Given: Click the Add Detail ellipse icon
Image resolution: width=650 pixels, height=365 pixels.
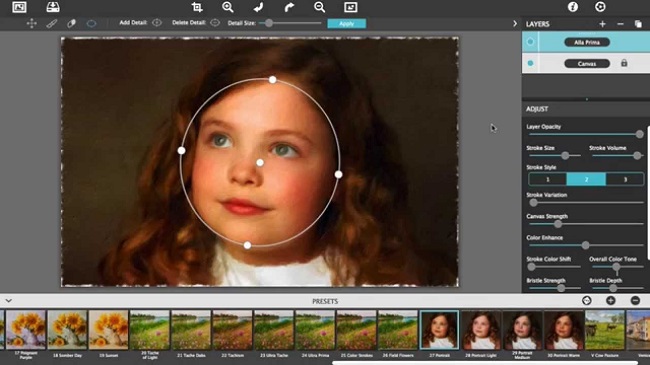Looking at the screenshot, I should (x=157, y=23).
